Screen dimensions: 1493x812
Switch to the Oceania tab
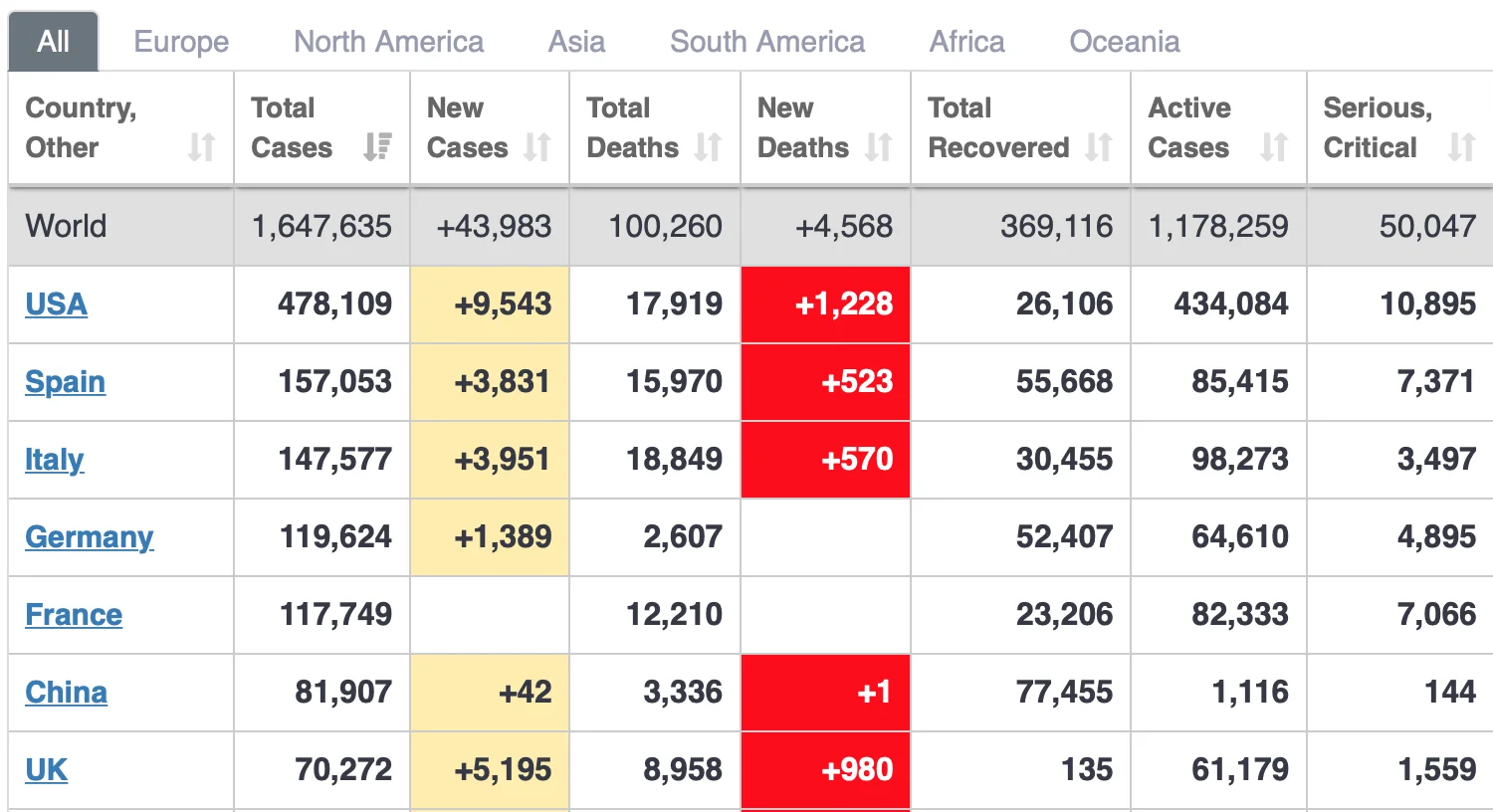[1124, 42]
